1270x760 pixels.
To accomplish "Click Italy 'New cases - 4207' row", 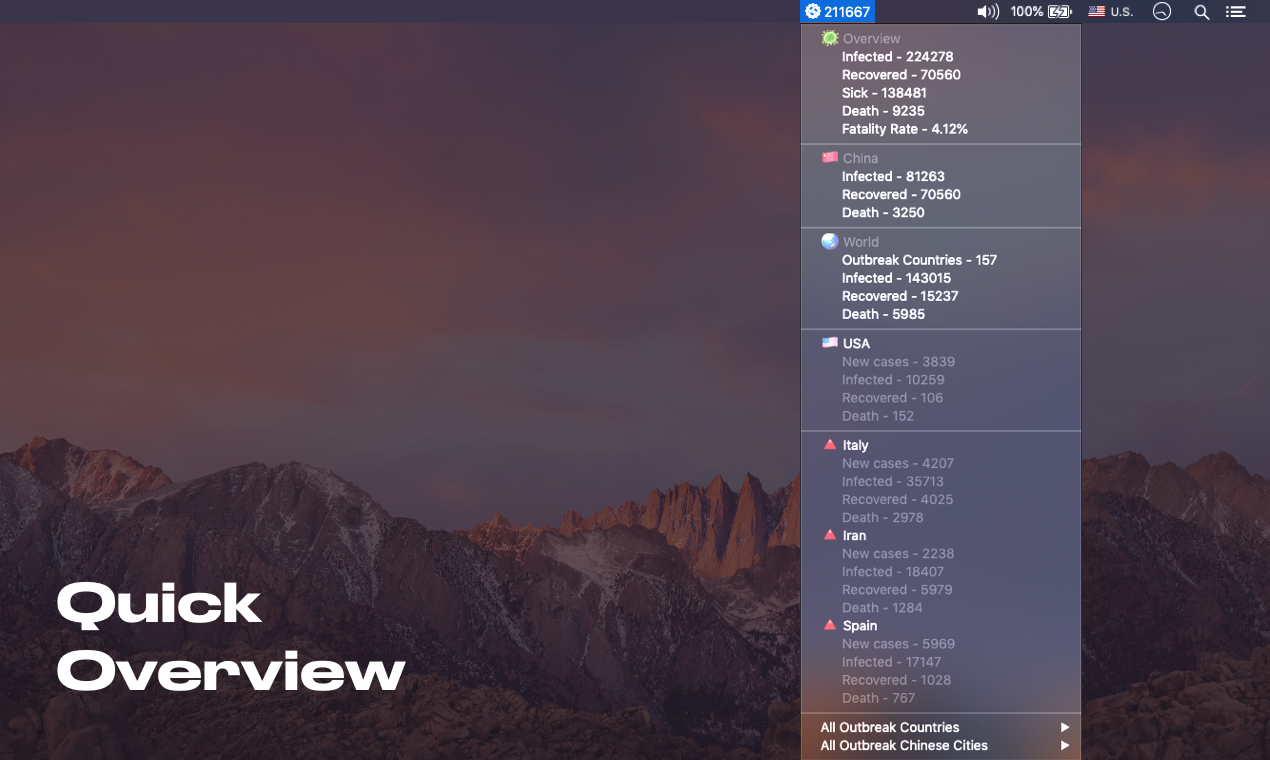I will click(x=941, y=463).
